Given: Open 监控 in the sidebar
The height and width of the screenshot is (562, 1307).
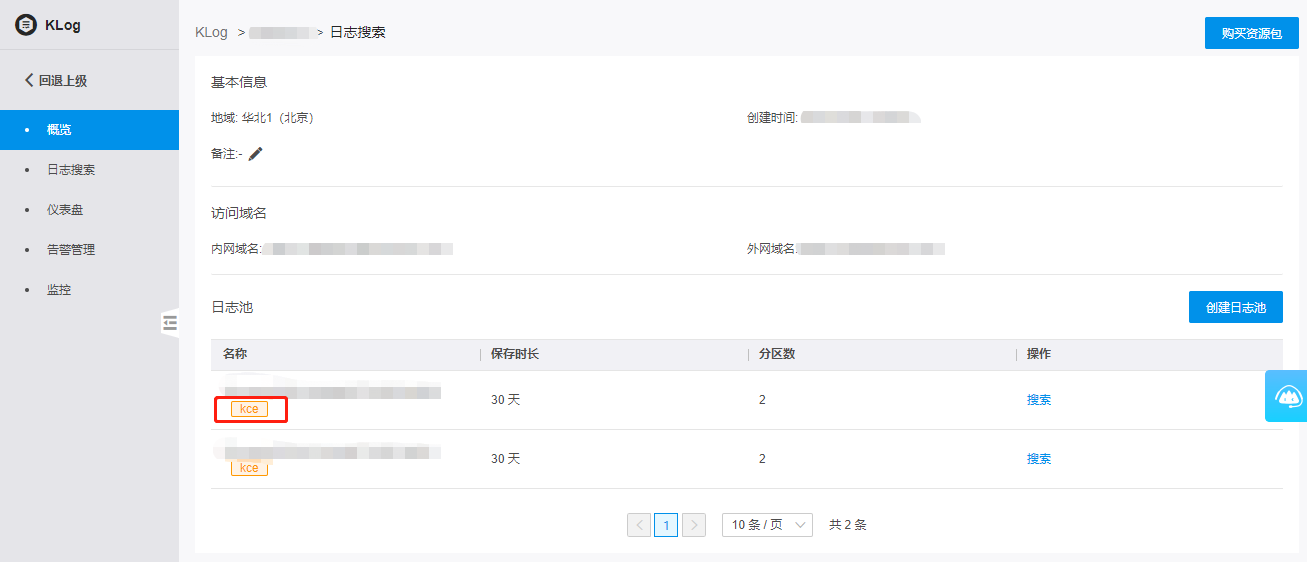Looking at the screenshot, I should [59, 290].
